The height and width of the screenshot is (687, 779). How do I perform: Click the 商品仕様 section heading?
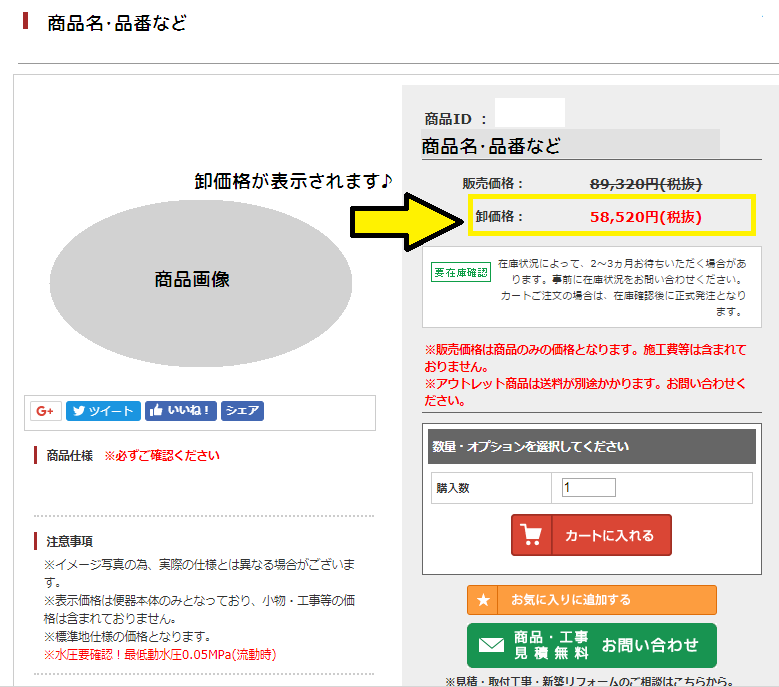point(70,456)
